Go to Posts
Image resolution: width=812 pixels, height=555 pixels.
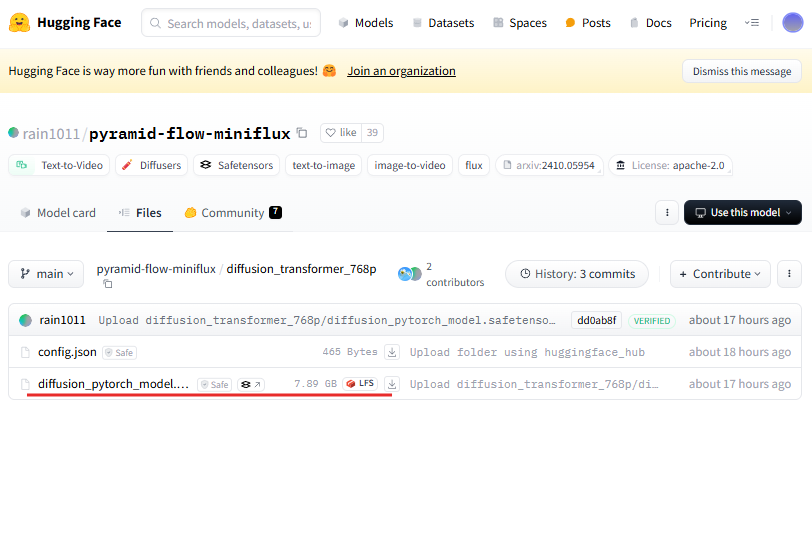pos(588,23)
